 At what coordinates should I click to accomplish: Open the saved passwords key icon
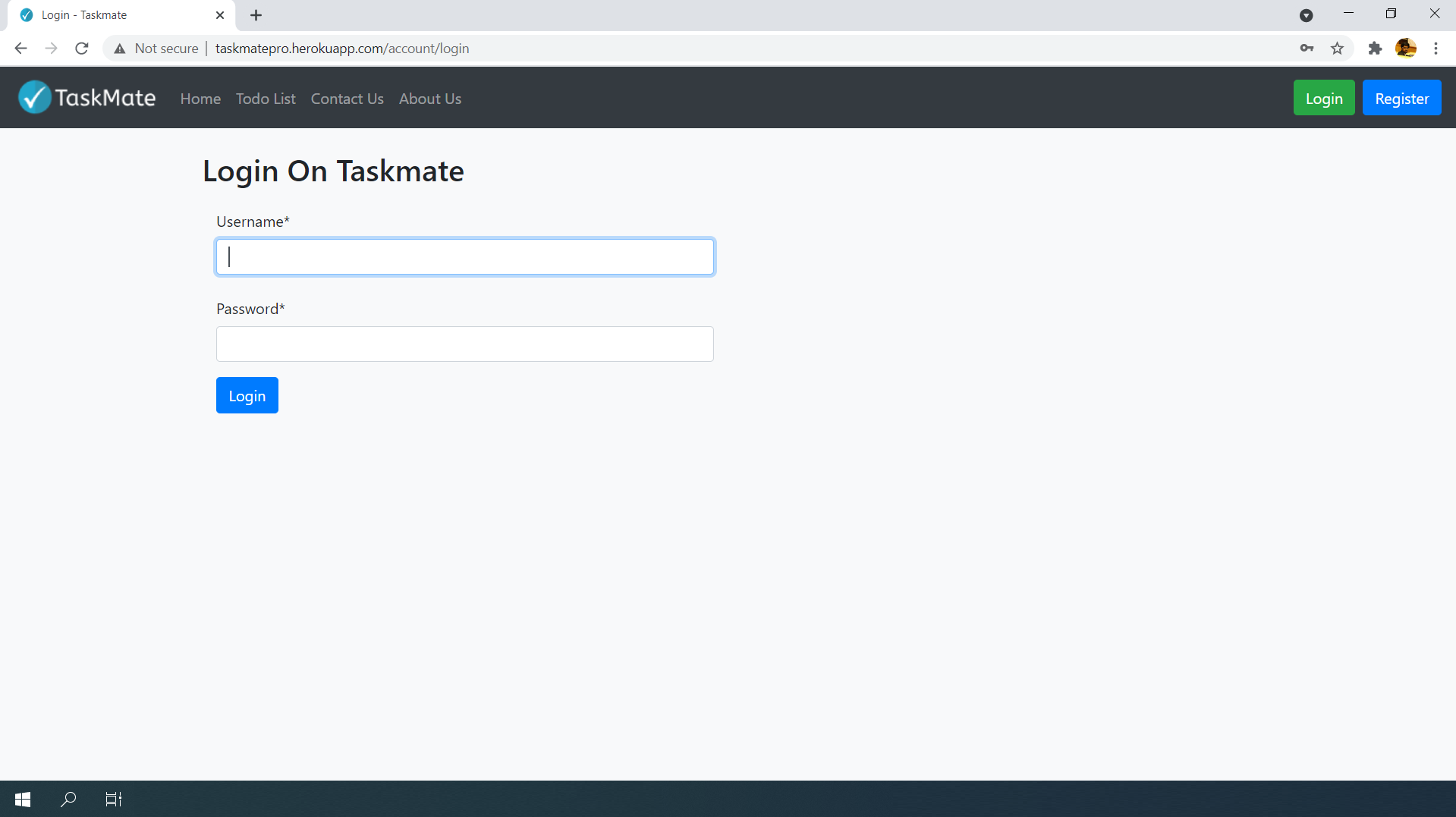tap(1307, 48)
